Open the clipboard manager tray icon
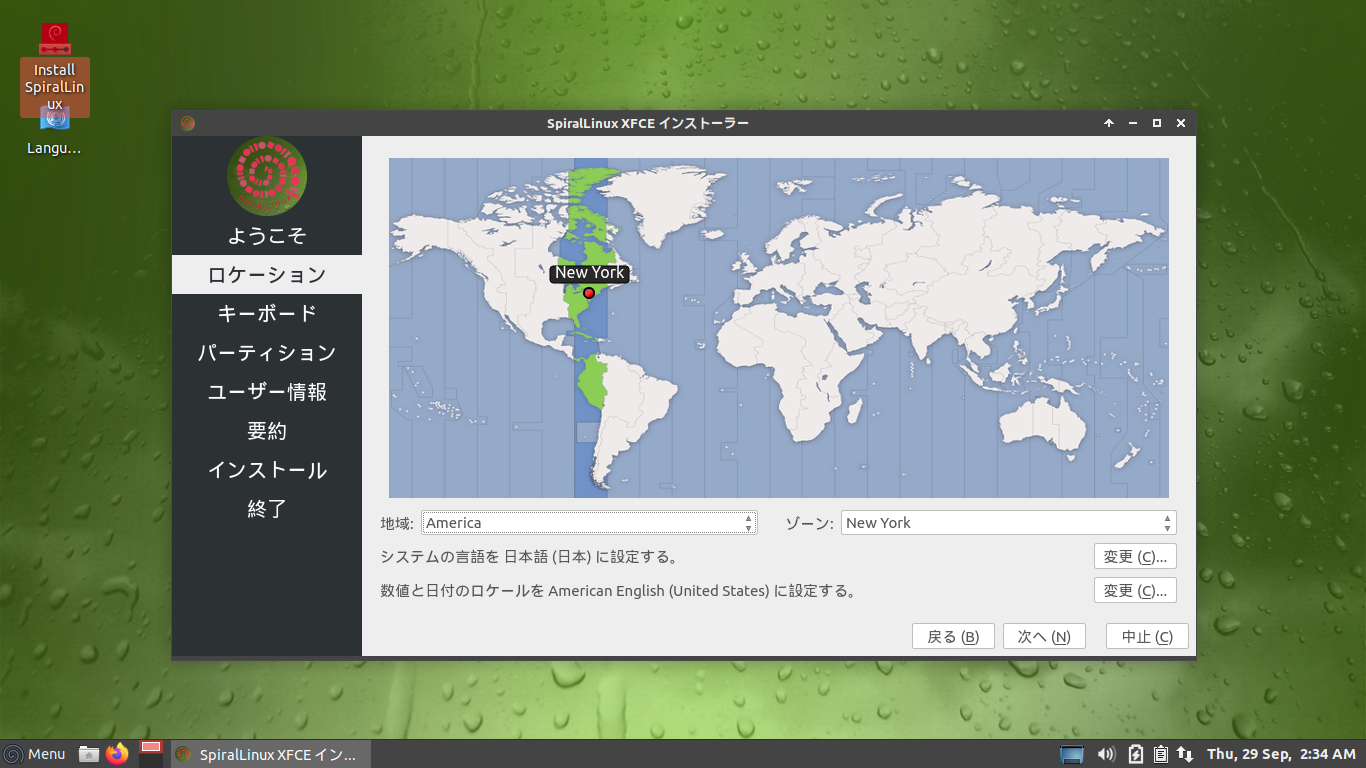The image size is (1366, 768). (x=1160, y=754)
